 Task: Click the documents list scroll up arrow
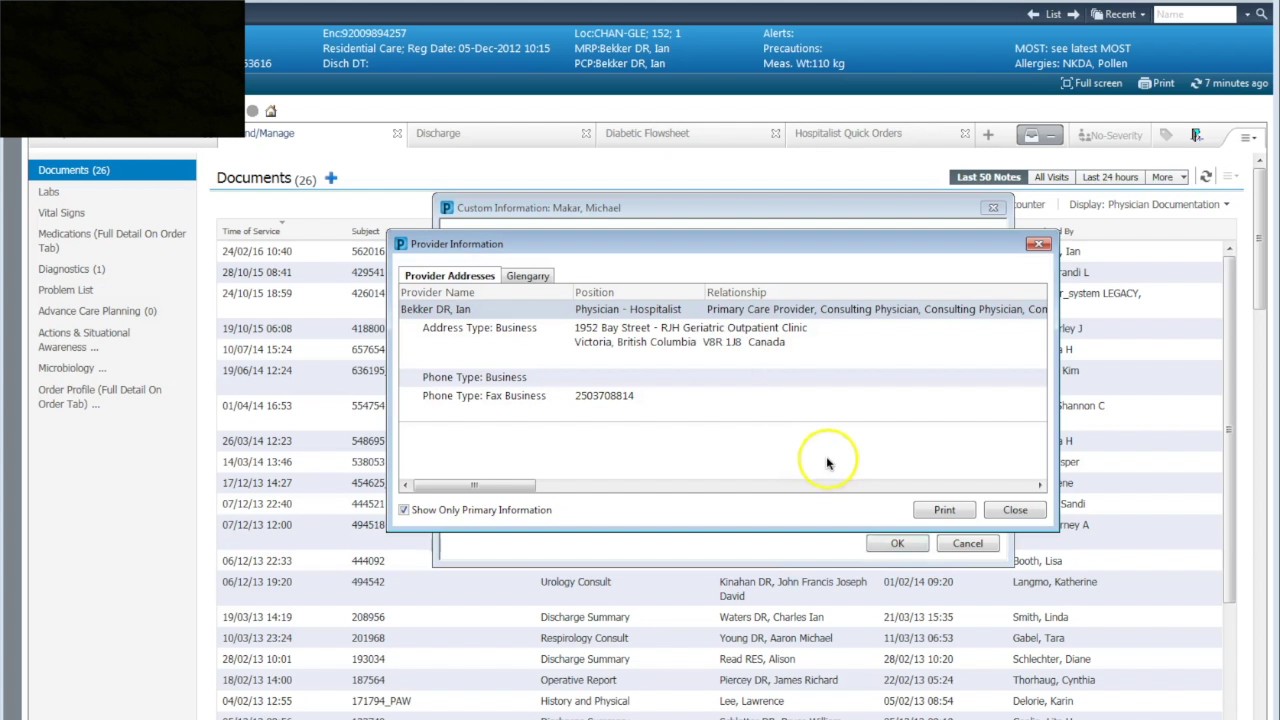1229,249
